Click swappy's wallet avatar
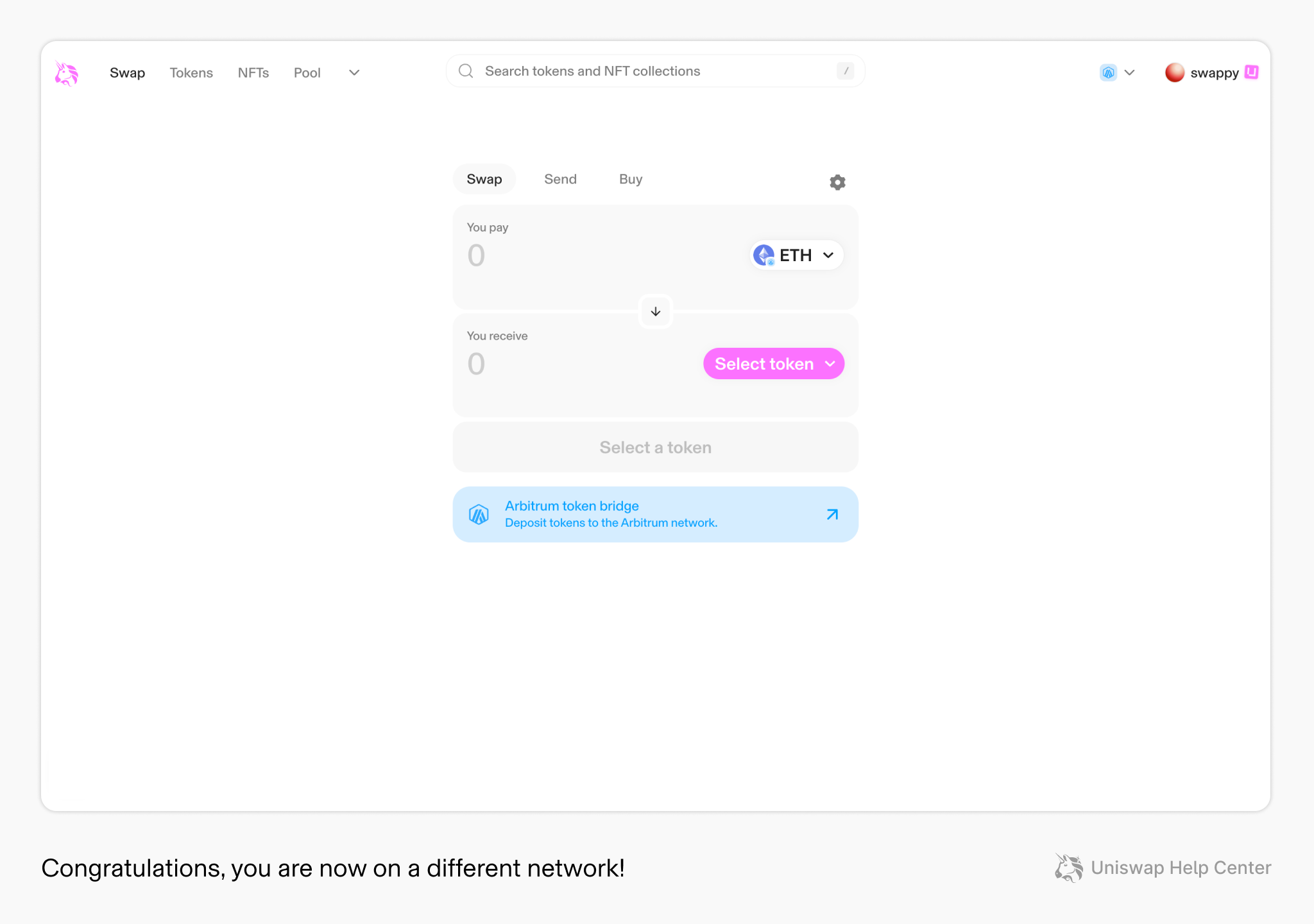This screenshot has height=924, width=1314. click(x=1176, y=73)
